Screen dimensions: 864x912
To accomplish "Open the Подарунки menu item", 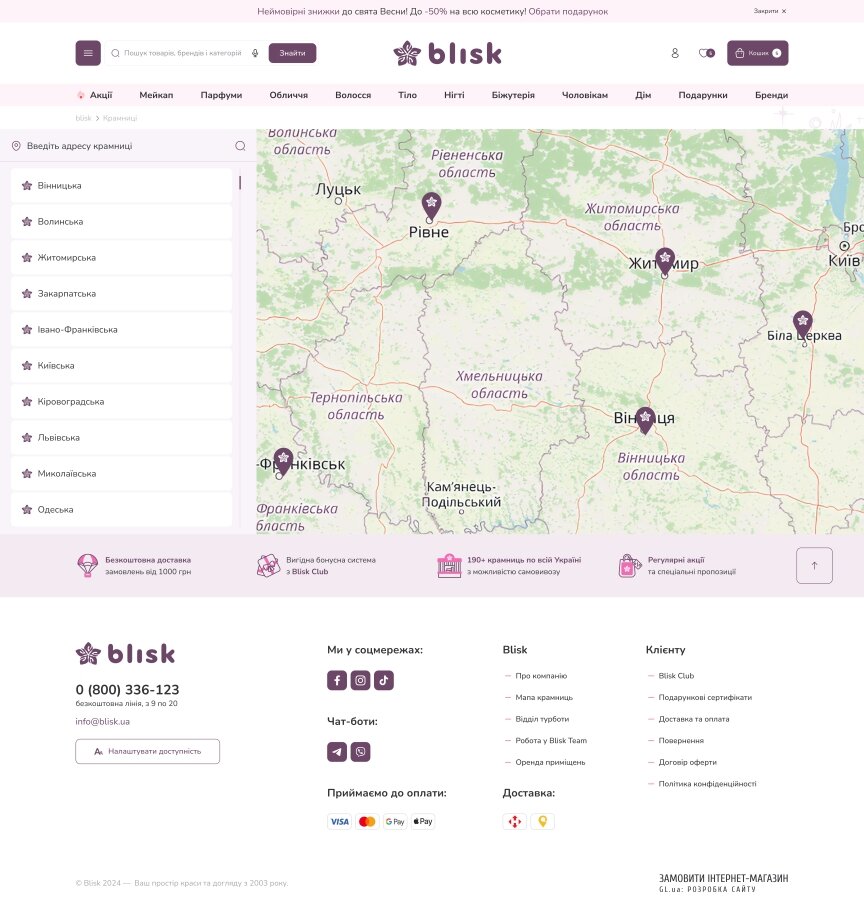I will [x=702, y=95].
